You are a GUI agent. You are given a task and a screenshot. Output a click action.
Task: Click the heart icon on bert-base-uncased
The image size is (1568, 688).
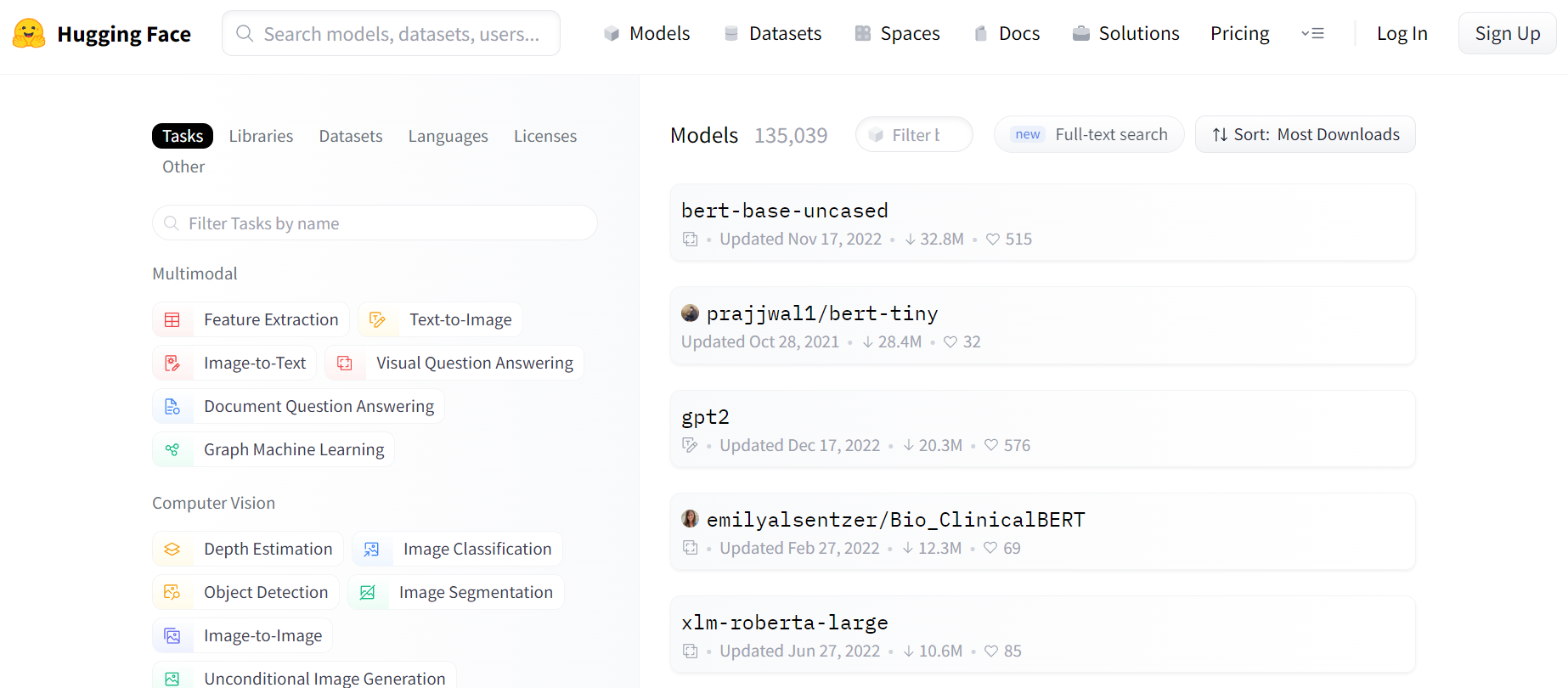point(993,240)
